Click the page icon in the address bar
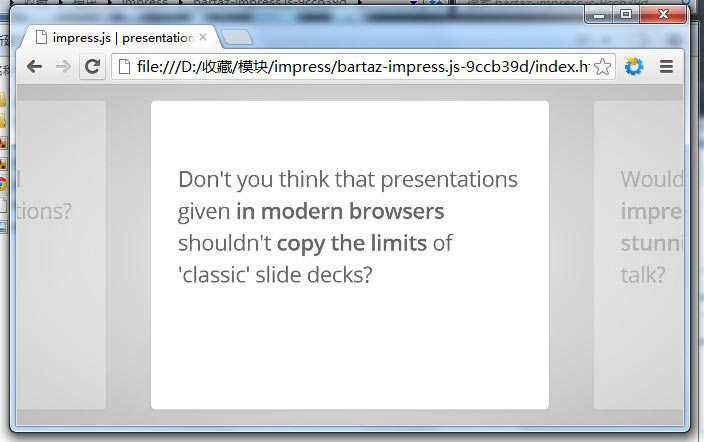The image size is (704, 442). (123, 67)
